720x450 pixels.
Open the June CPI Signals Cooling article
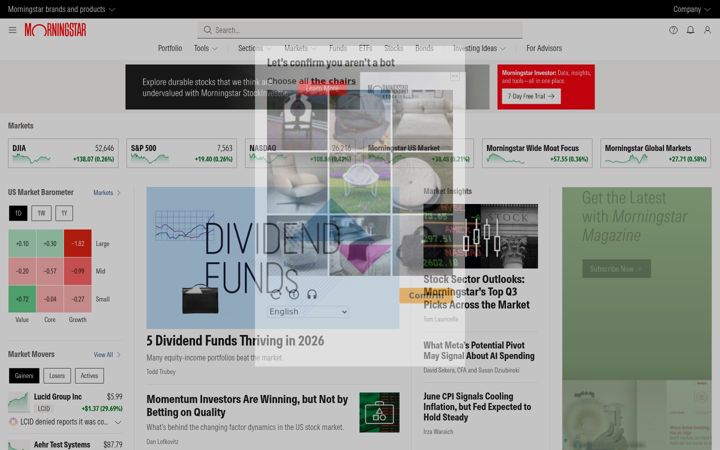pyautogui.click(x=477, y=406)
